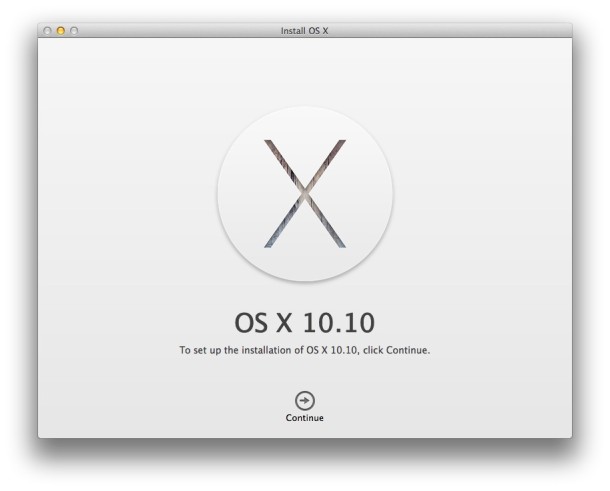Click the 'OS X 10.10' heading

(305, 323)
